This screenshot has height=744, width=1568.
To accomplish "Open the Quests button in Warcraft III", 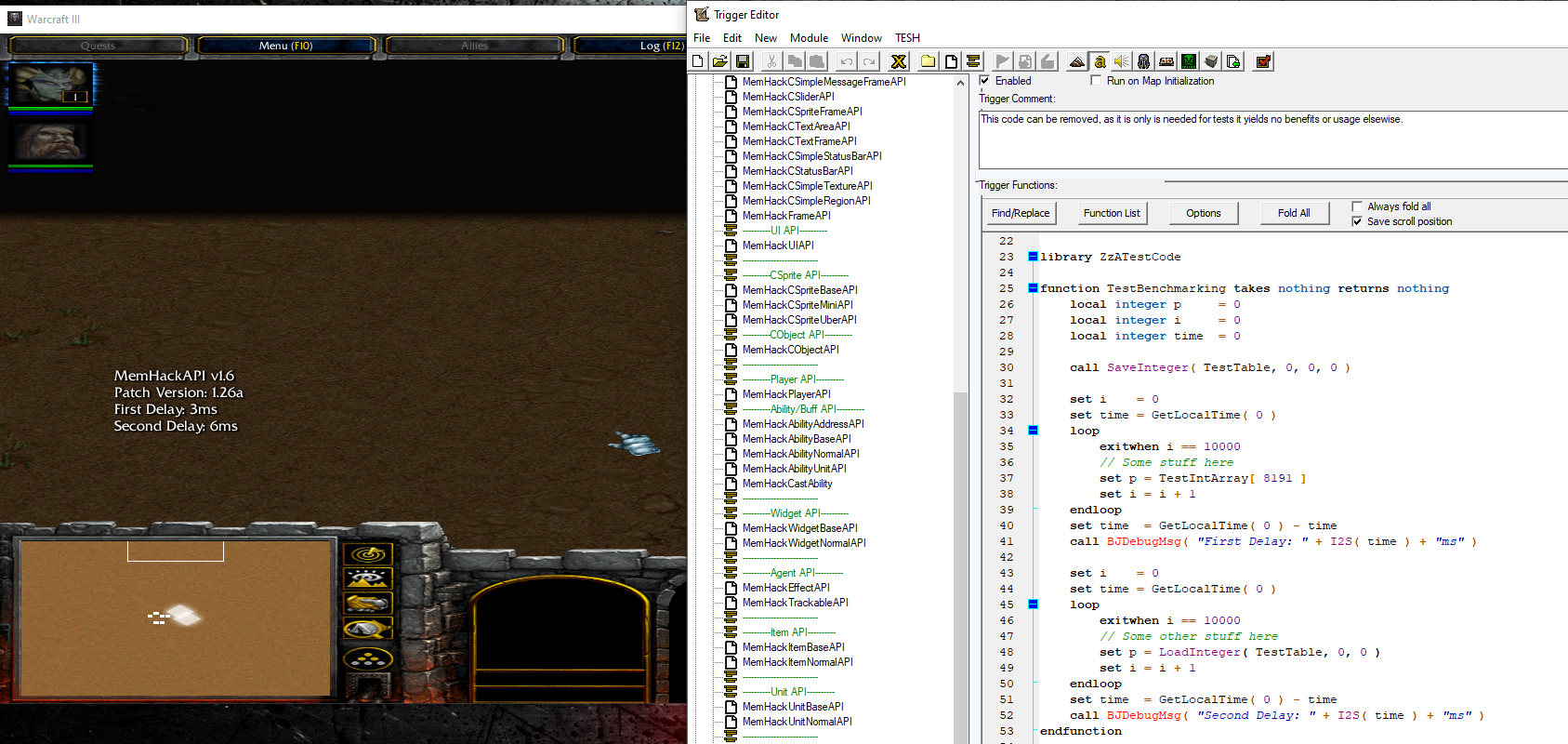I will click(98, 46).
